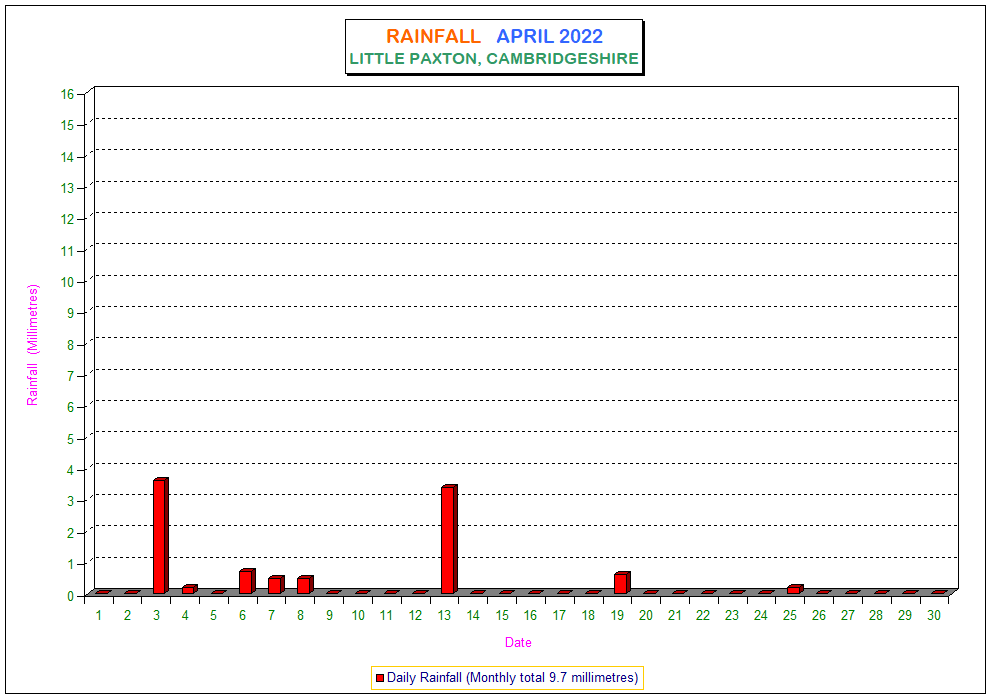Select the rainfall bar for date 8
Image resolution: width=991 pixels, height=698 pixels.
click(305, 585)
